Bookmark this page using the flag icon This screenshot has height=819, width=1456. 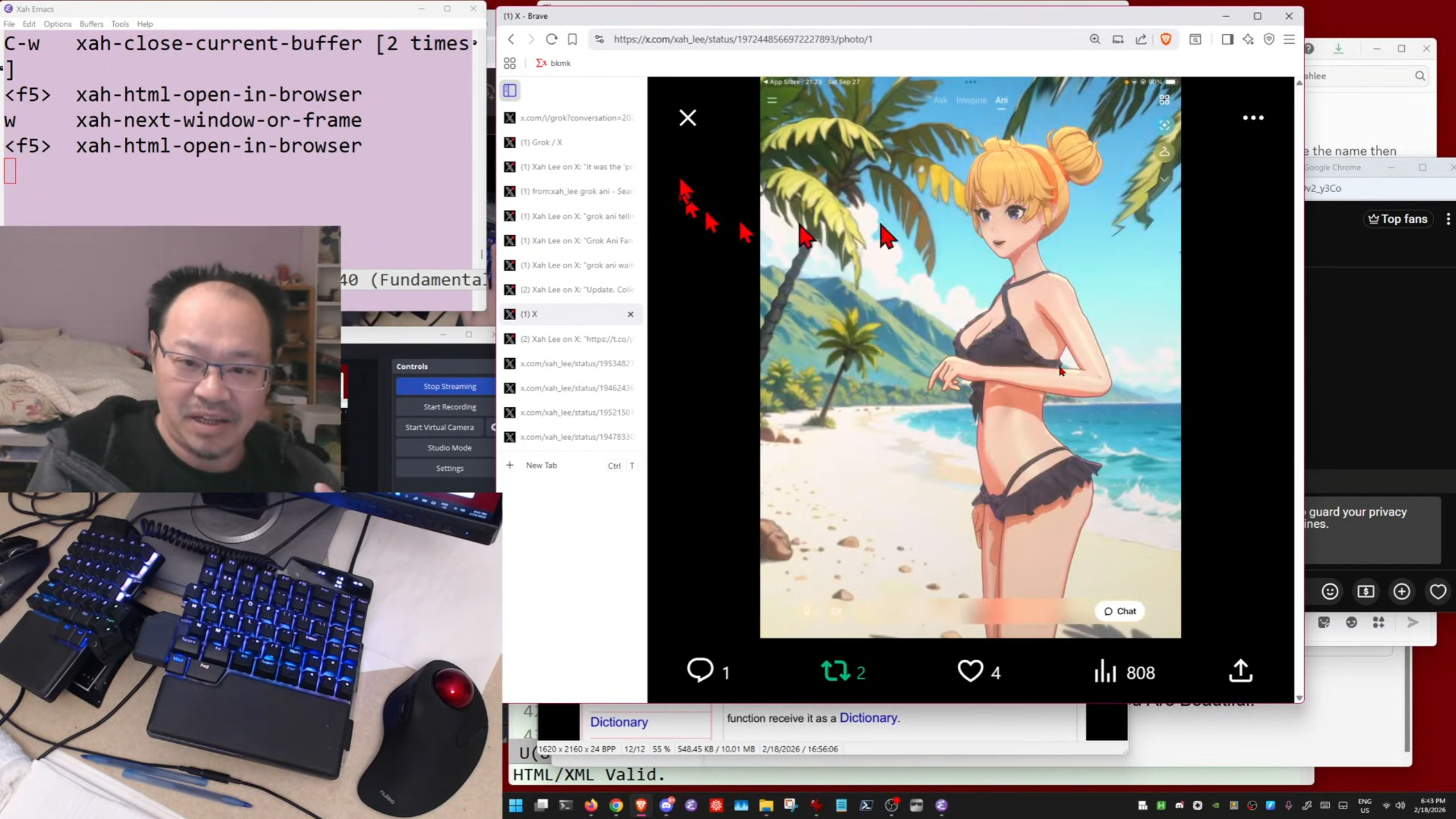[x=572, y=39]
